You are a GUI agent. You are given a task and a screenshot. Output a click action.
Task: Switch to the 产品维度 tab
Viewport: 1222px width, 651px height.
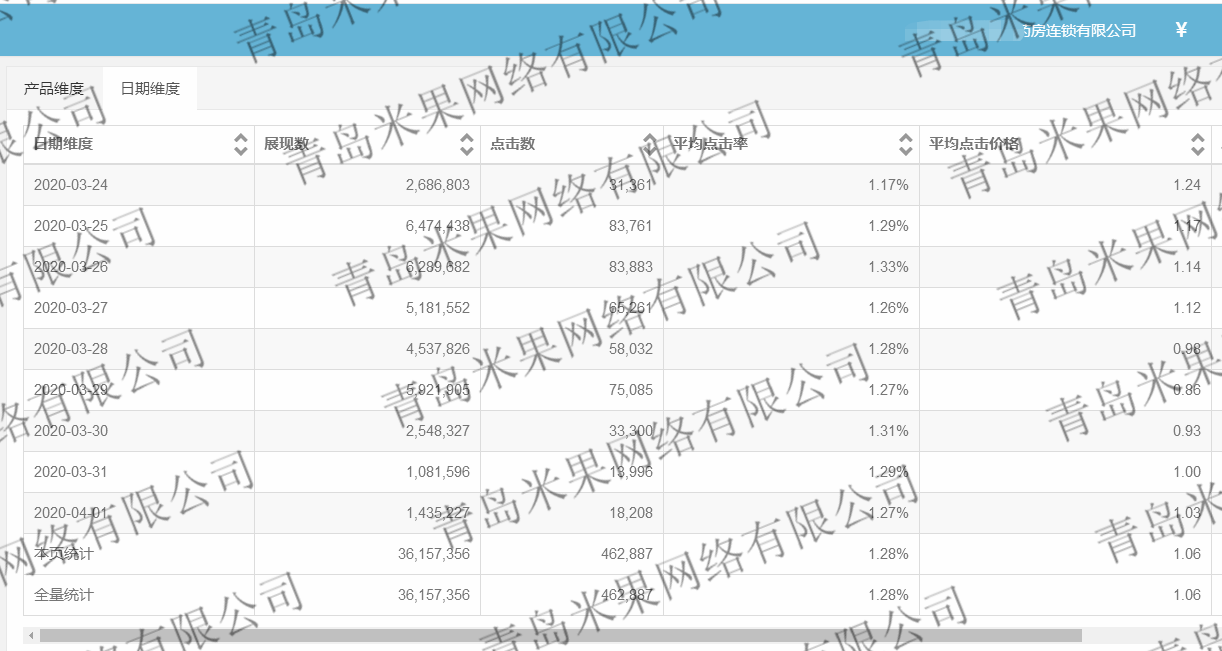pyautogui.click(x=54, y=89)
